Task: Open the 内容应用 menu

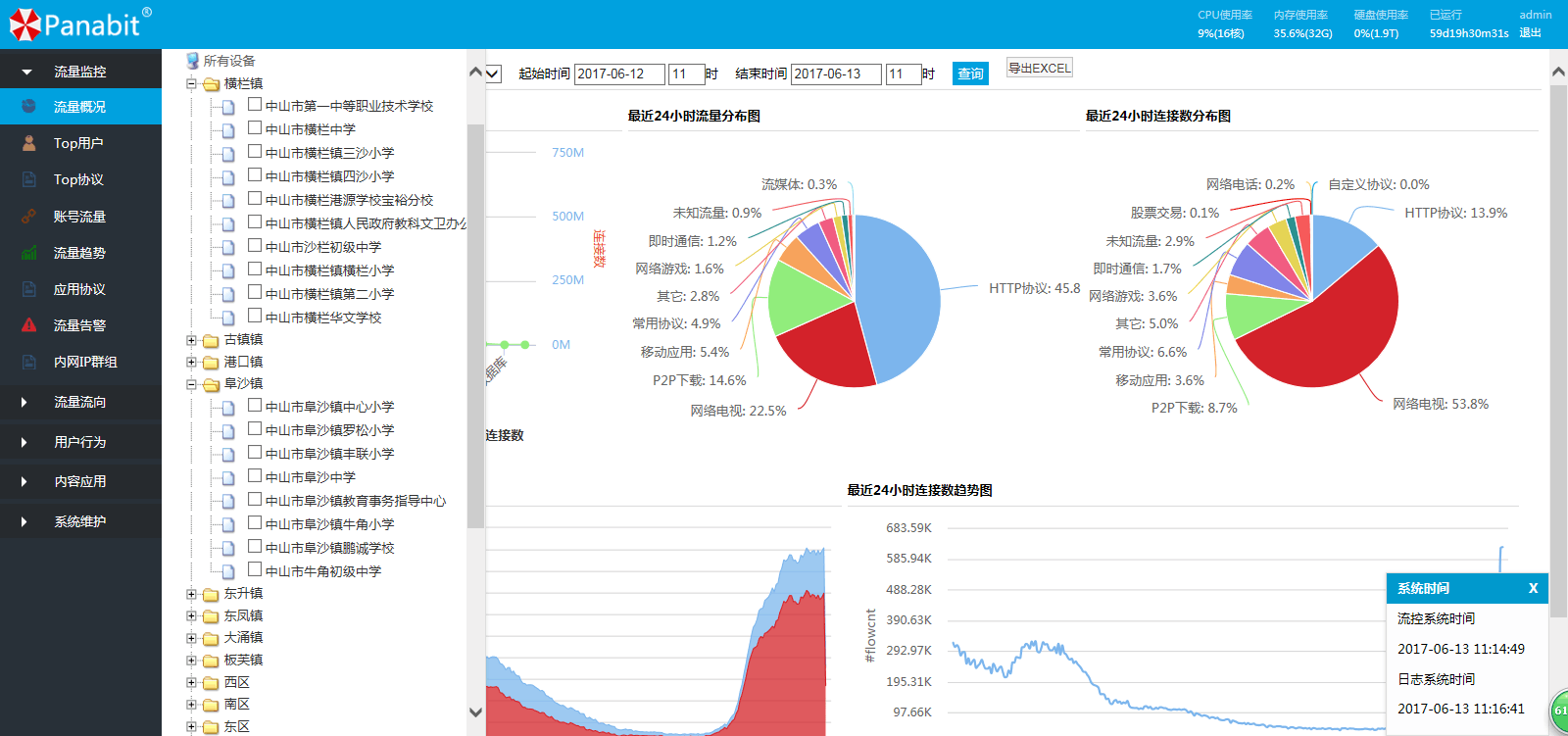Action: (x=80, y=481)
